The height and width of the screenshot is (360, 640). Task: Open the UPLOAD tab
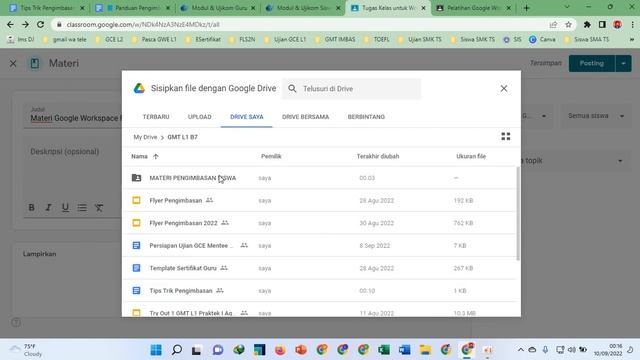click(200, 117)
